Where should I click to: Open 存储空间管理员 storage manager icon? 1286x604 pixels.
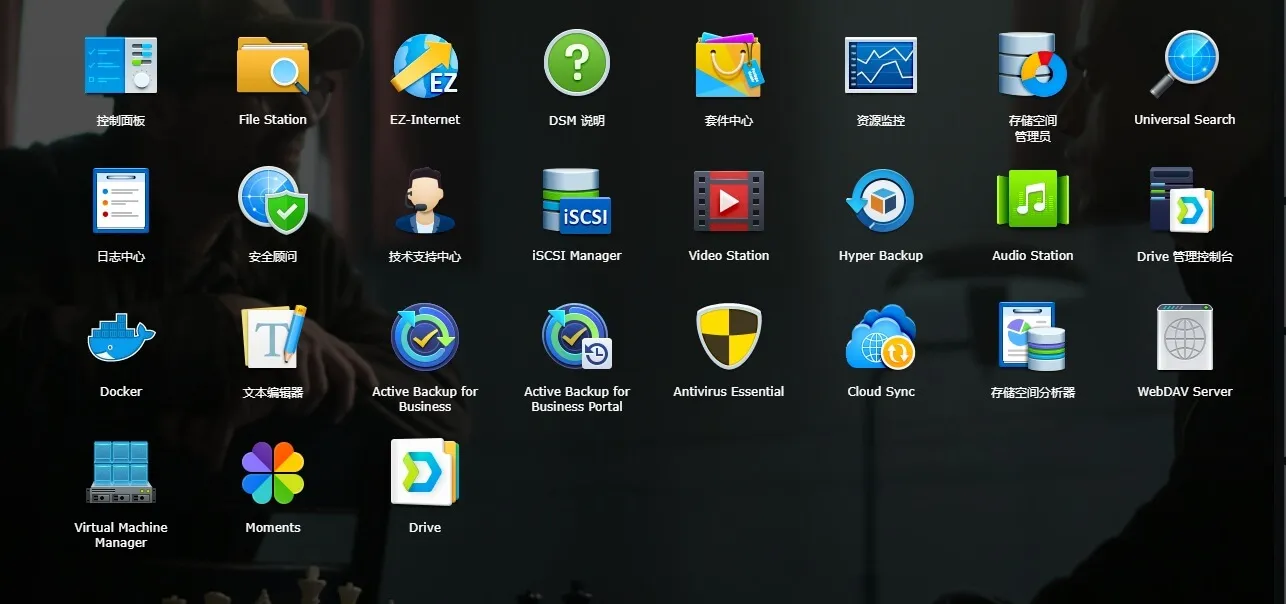tap(1033, 65)
